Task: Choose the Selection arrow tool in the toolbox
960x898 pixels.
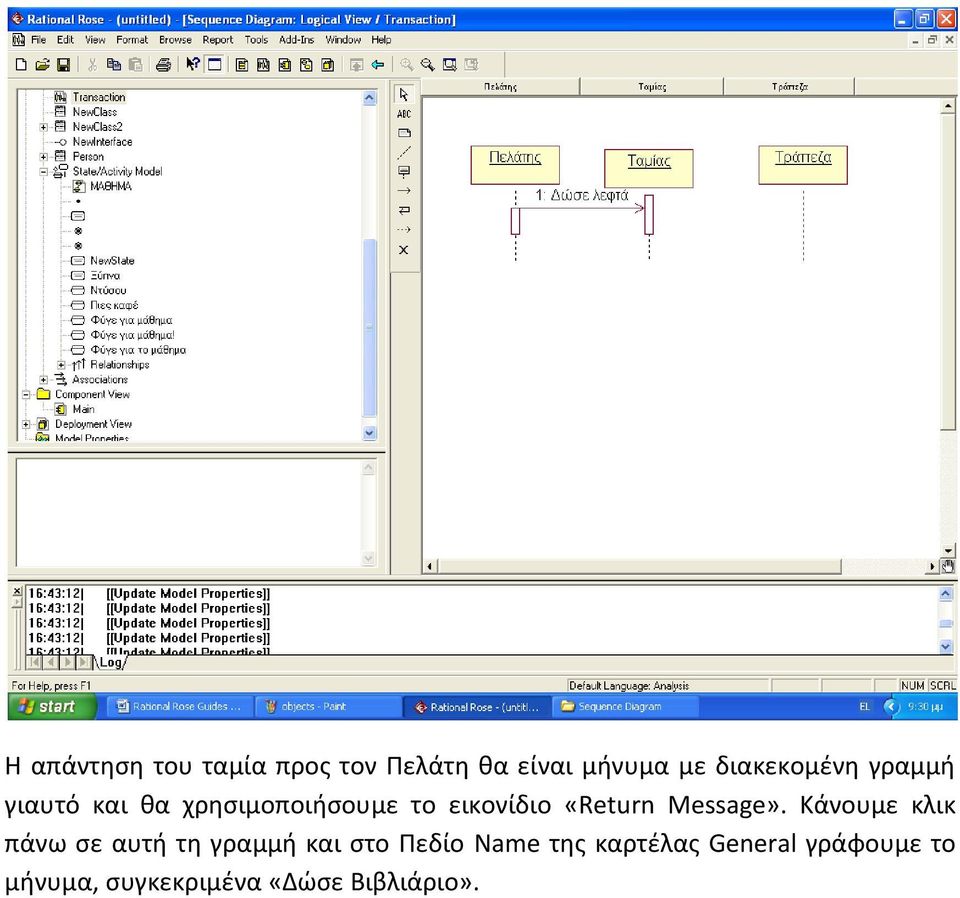Action: point(403,95)
